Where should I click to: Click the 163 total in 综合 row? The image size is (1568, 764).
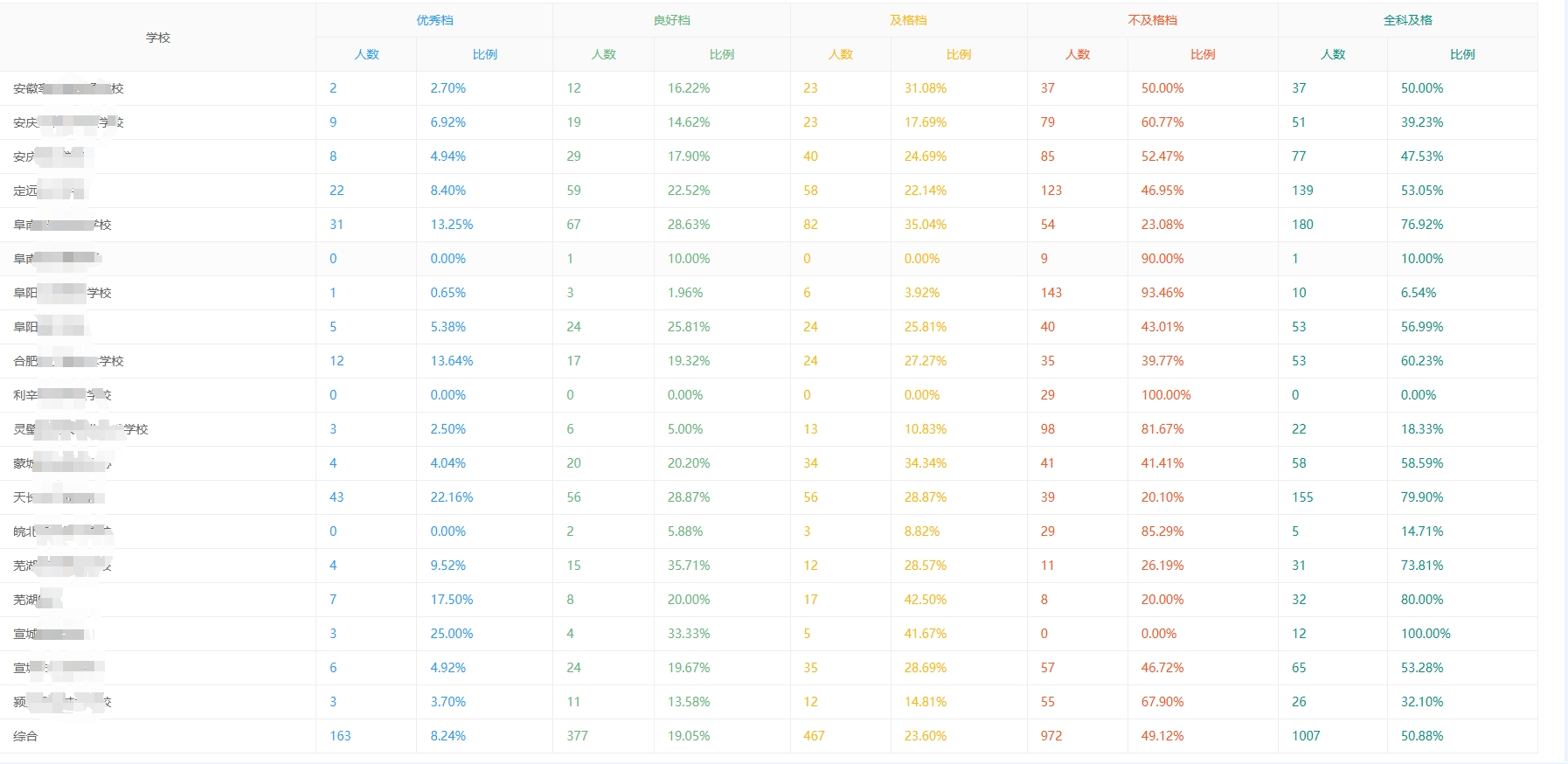click(340, 736)
